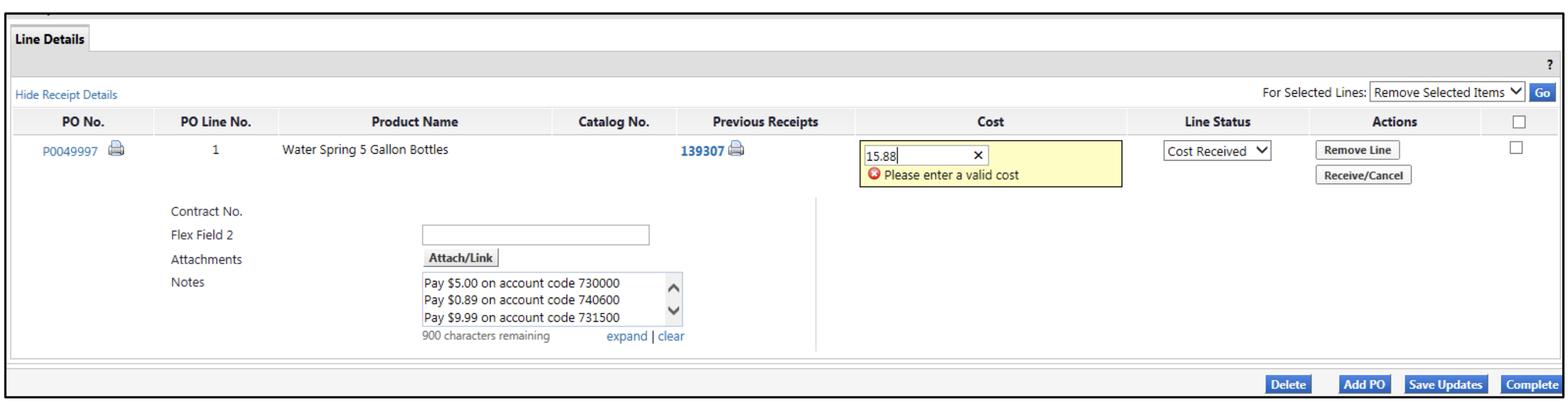Click the help question mark icon
Screen dimensions: 1568x411
pos(1549,64)
